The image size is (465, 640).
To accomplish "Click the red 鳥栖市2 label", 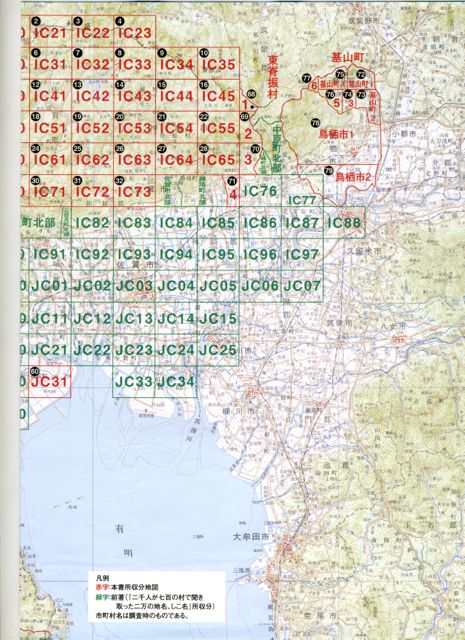I will click(x=353, y=177).
